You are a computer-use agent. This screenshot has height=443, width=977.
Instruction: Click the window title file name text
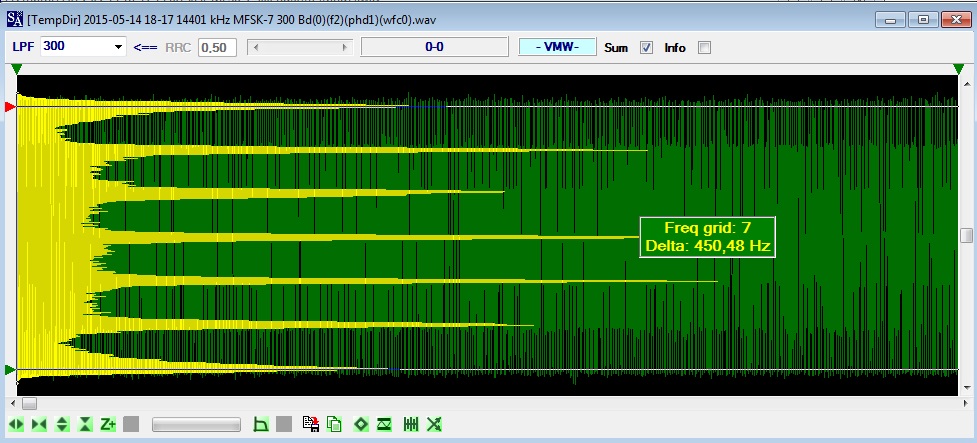(x=231, y=20)
